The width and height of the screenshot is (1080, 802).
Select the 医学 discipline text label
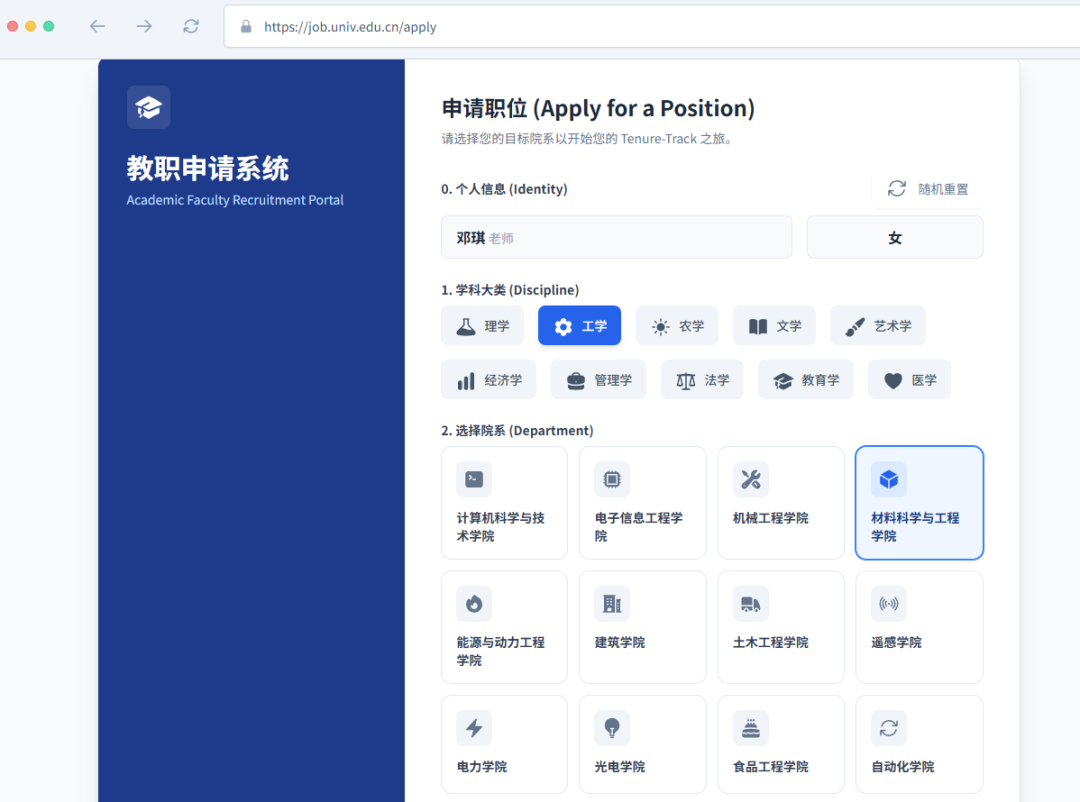click(x=924, y=380)
